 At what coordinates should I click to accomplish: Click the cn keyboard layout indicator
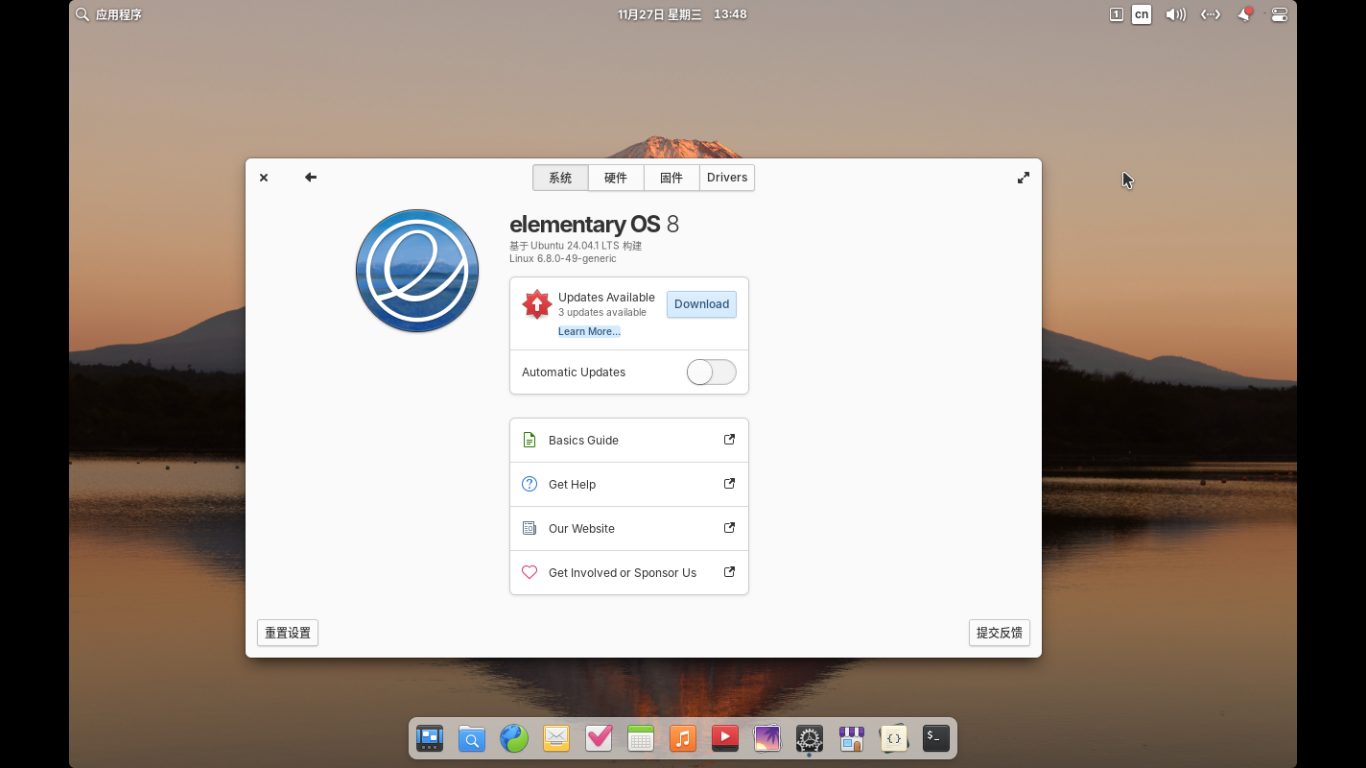pyautogui.click(x=1141, y=14)
